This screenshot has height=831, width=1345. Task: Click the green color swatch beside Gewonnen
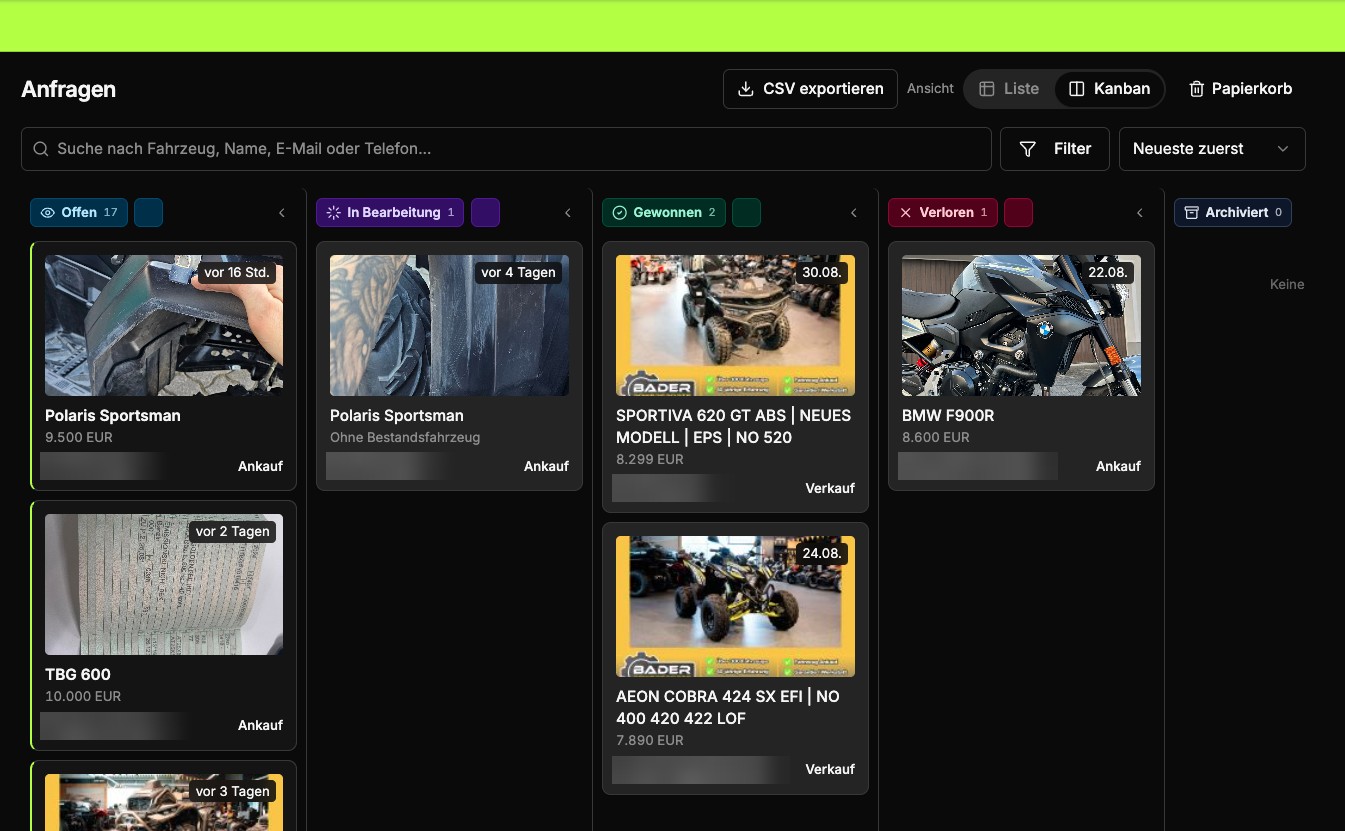coord(746,213)
